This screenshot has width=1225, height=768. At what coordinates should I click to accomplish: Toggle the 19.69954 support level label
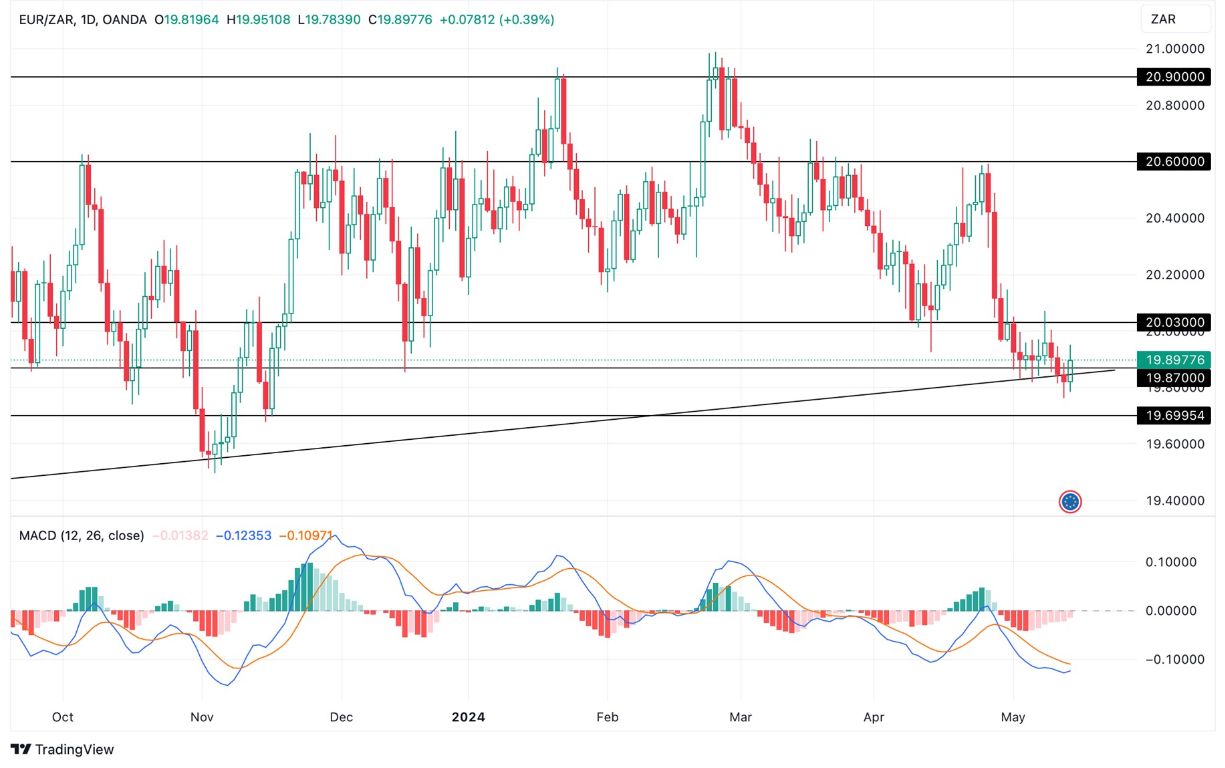tap(1172, 416)
